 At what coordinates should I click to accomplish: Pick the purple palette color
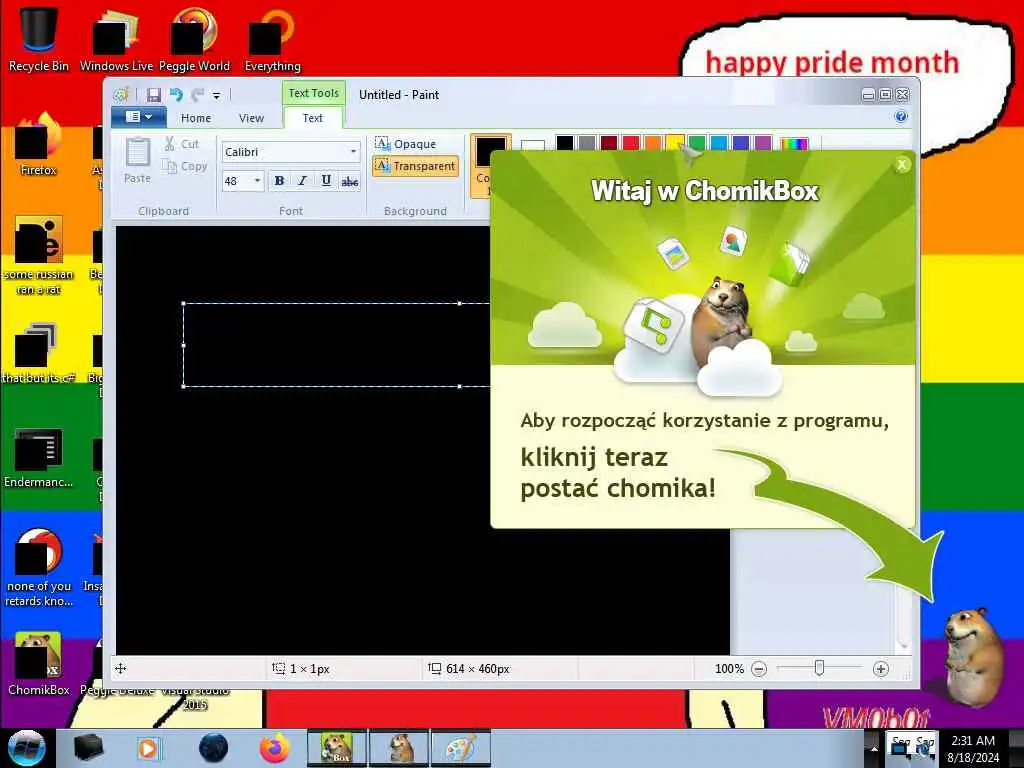(x=763, y=143)
